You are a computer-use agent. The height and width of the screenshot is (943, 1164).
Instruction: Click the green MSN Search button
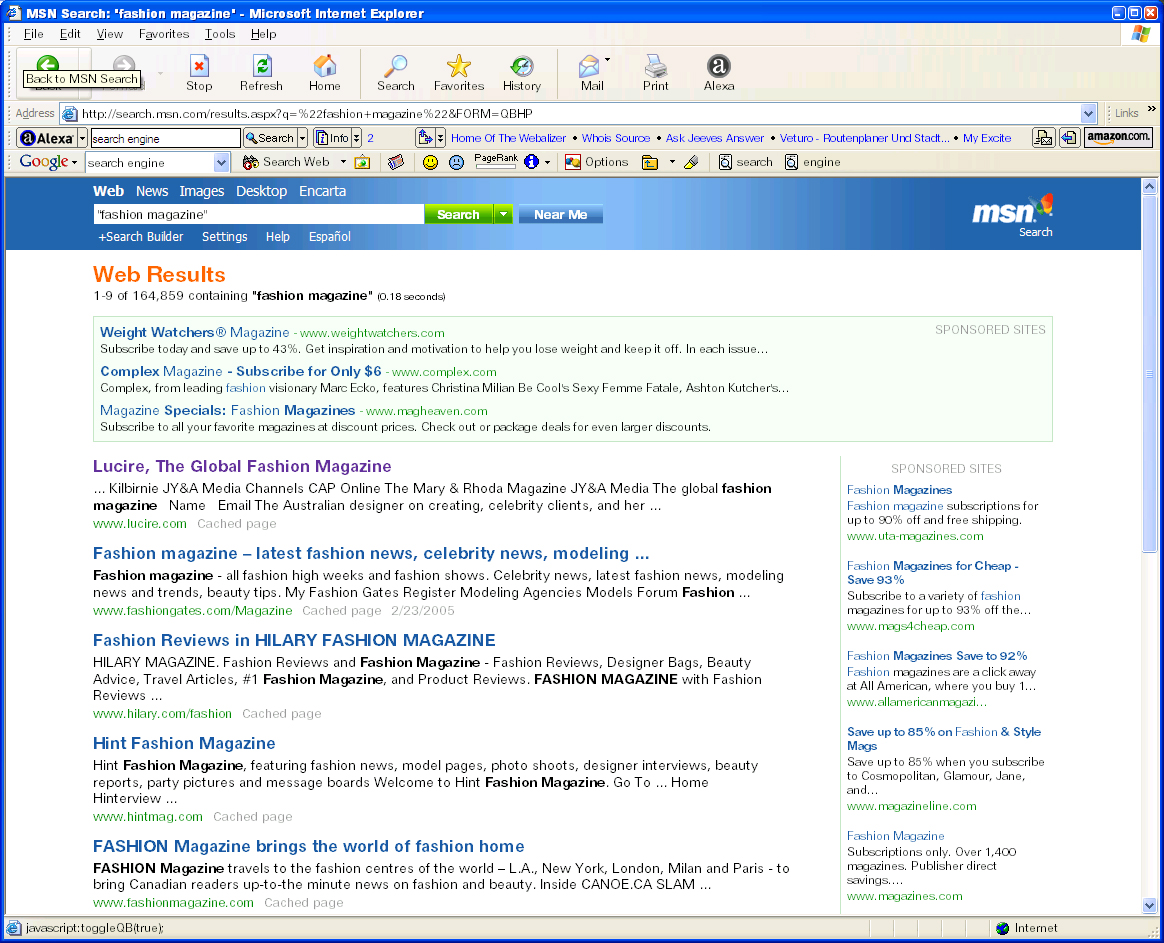pos(458,215)
